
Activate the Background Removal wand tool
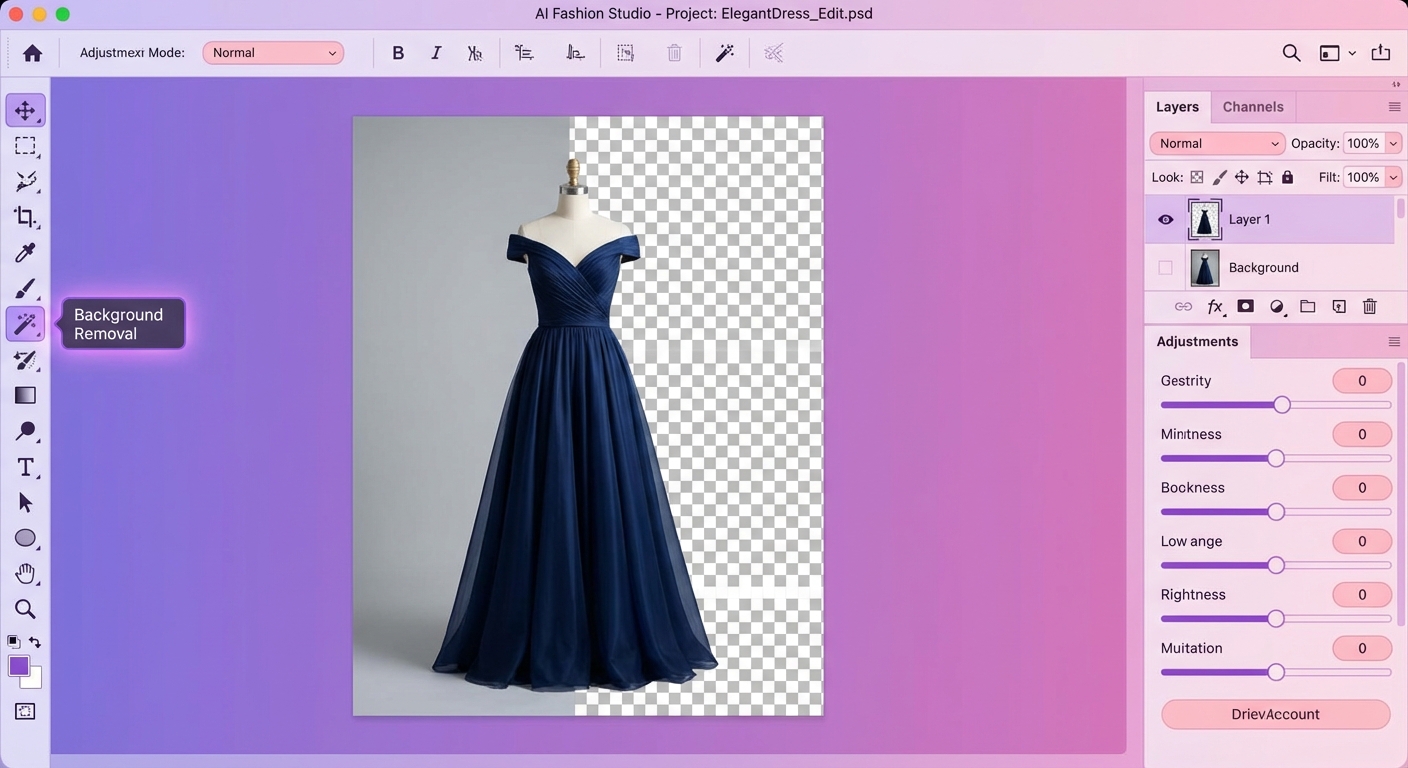pos(25,324)
